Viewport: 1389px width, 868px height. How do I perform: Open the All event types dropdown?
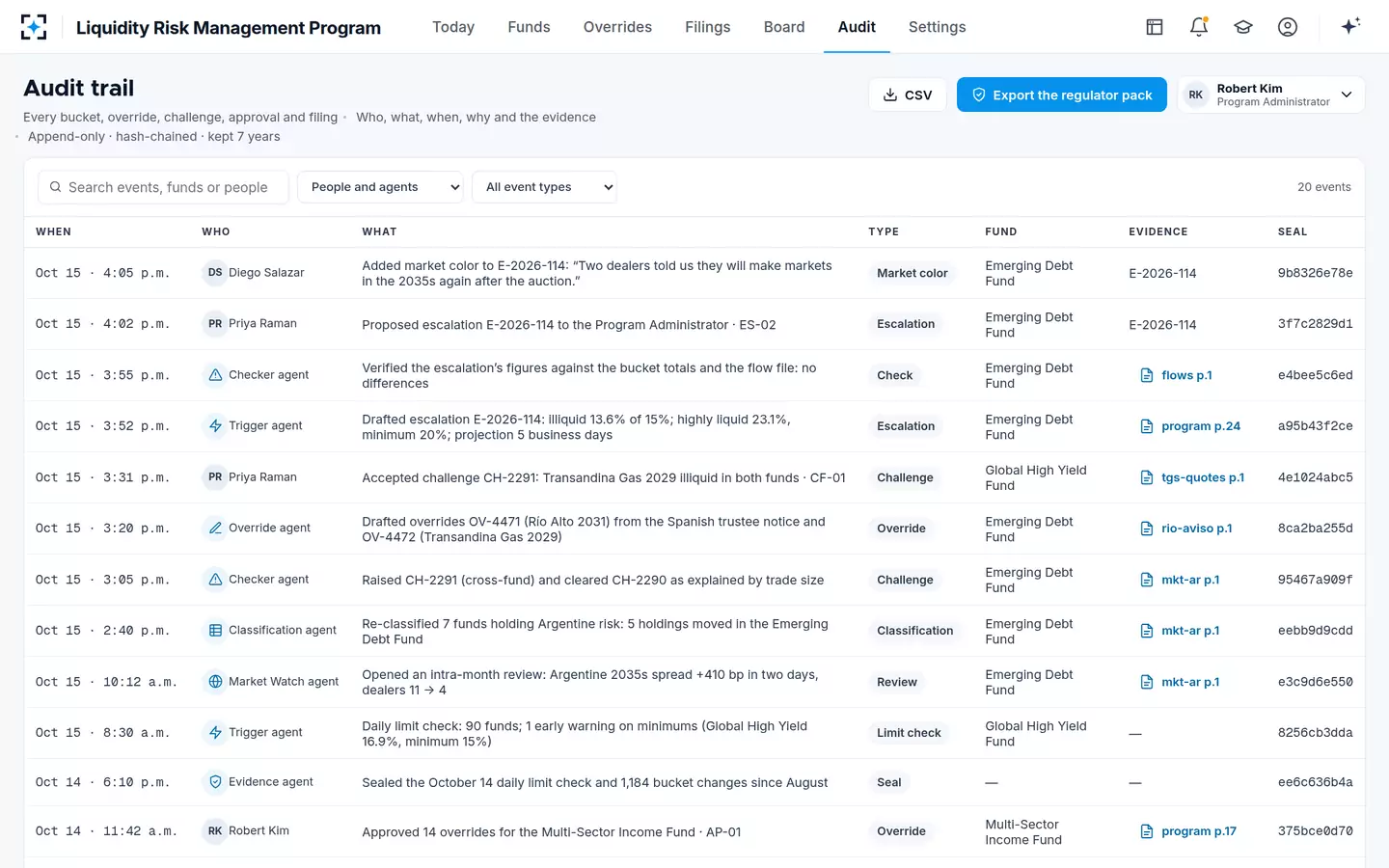coord(544,187)
